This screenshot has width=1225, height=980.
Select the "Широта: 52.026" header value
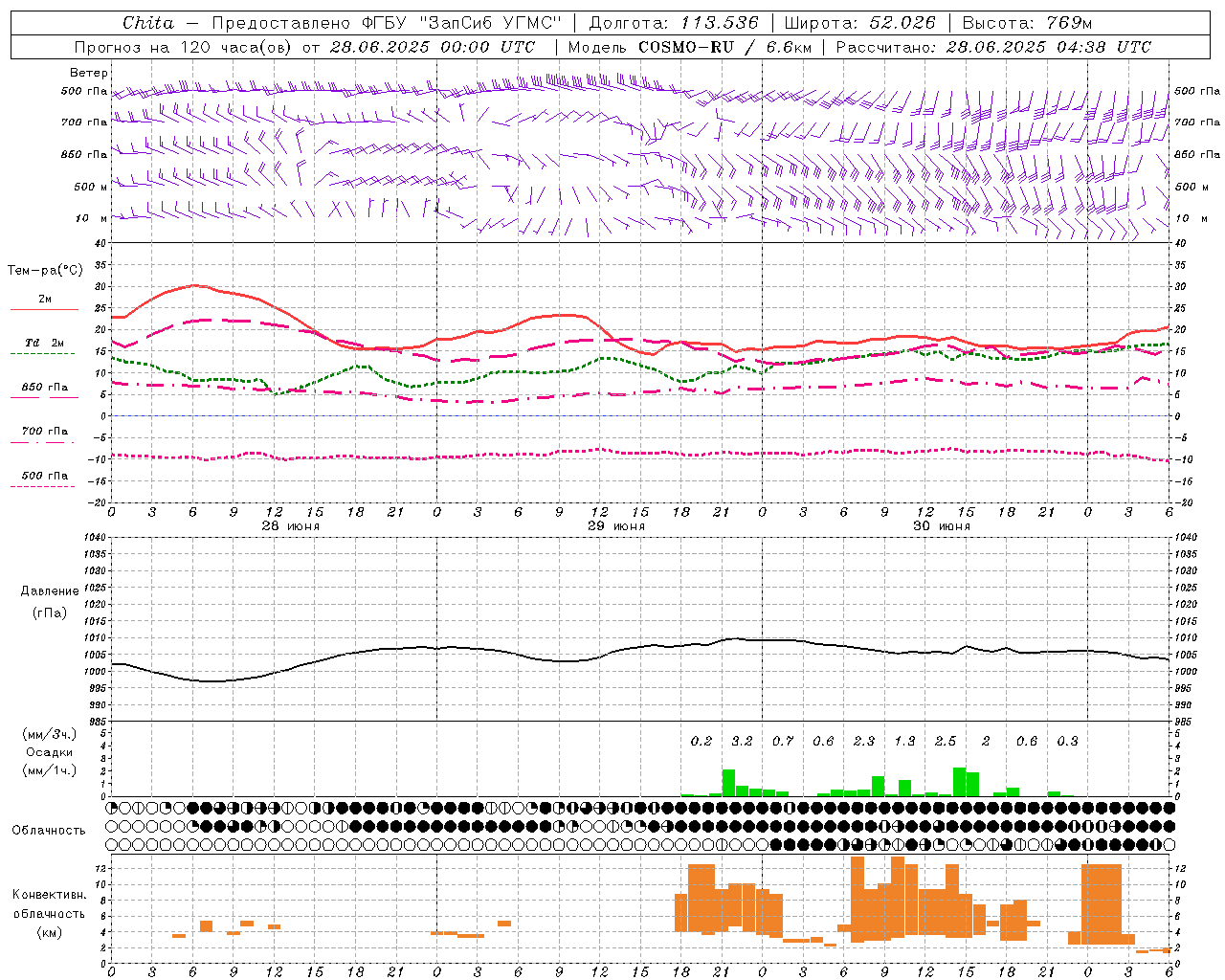[859, 23]
